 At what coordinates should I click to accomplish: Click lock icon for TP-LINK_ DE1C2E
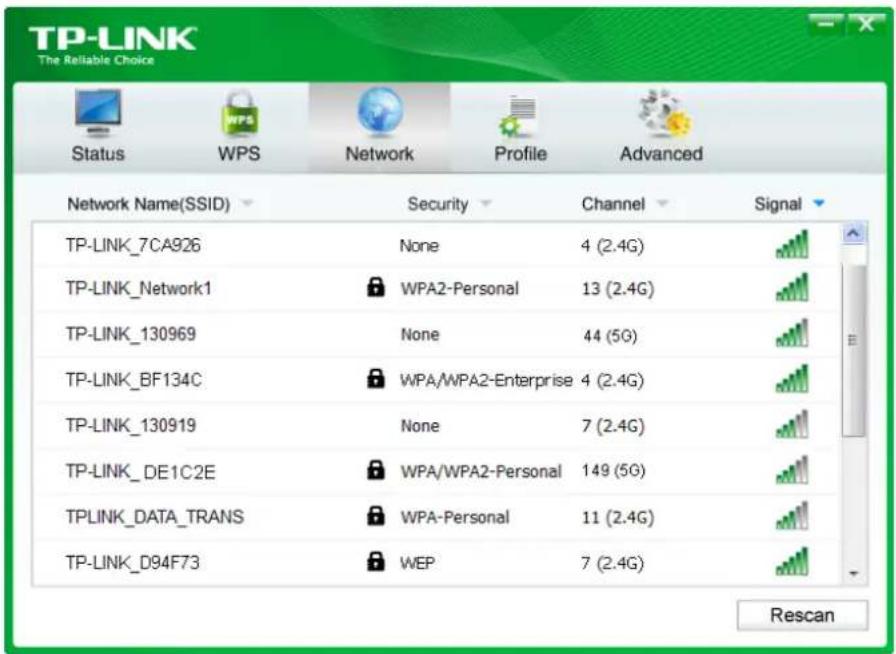[375, 469]
